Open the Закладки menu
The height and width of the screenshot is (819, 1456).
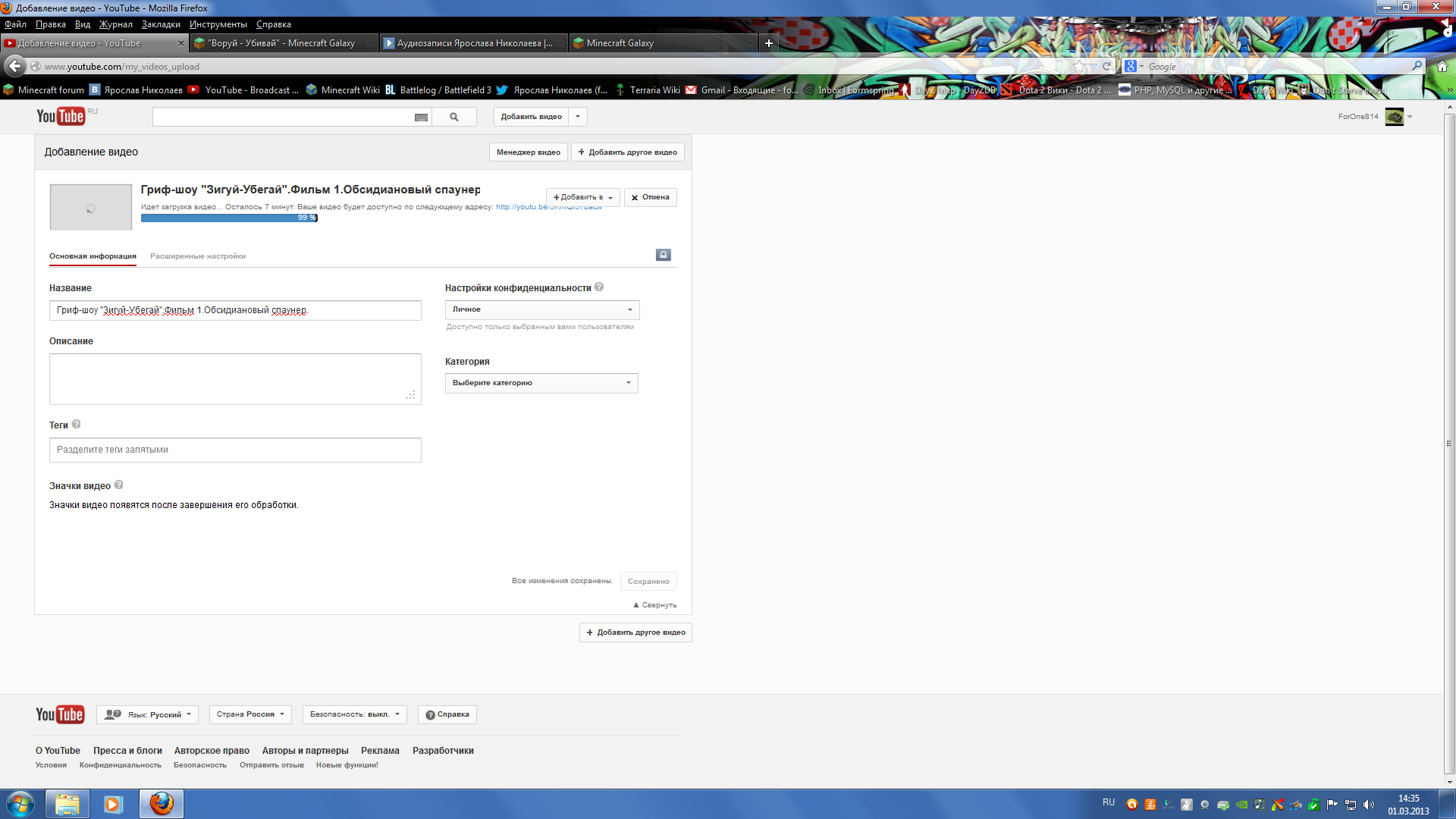[161, 24]
